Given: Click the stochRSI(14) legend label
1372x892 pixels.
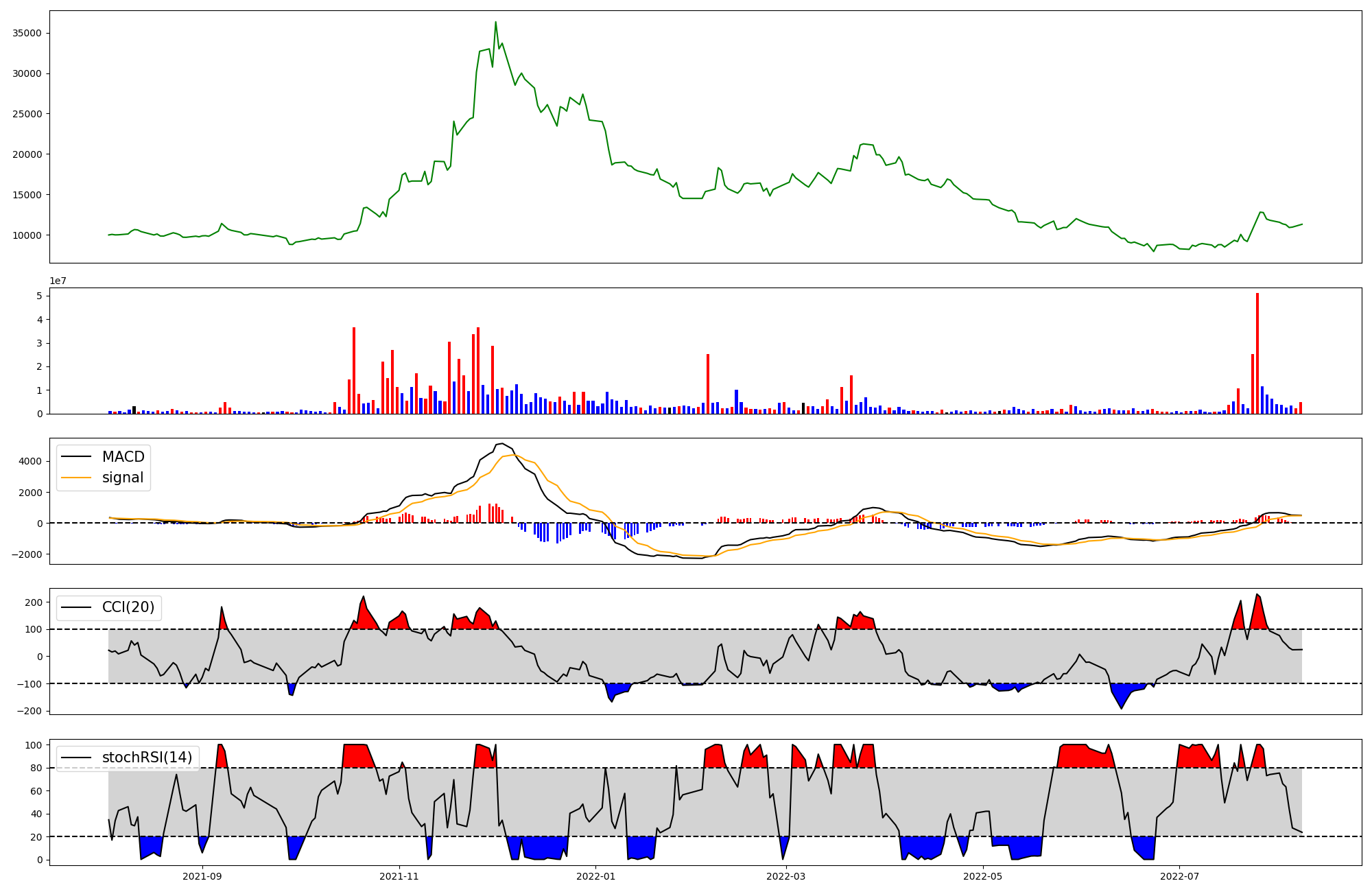Looking at the screenshot, I should (147, 758).
